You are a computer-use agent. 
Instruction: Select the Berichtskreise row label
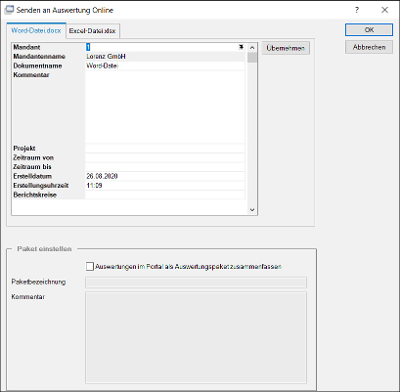(35, 195)
